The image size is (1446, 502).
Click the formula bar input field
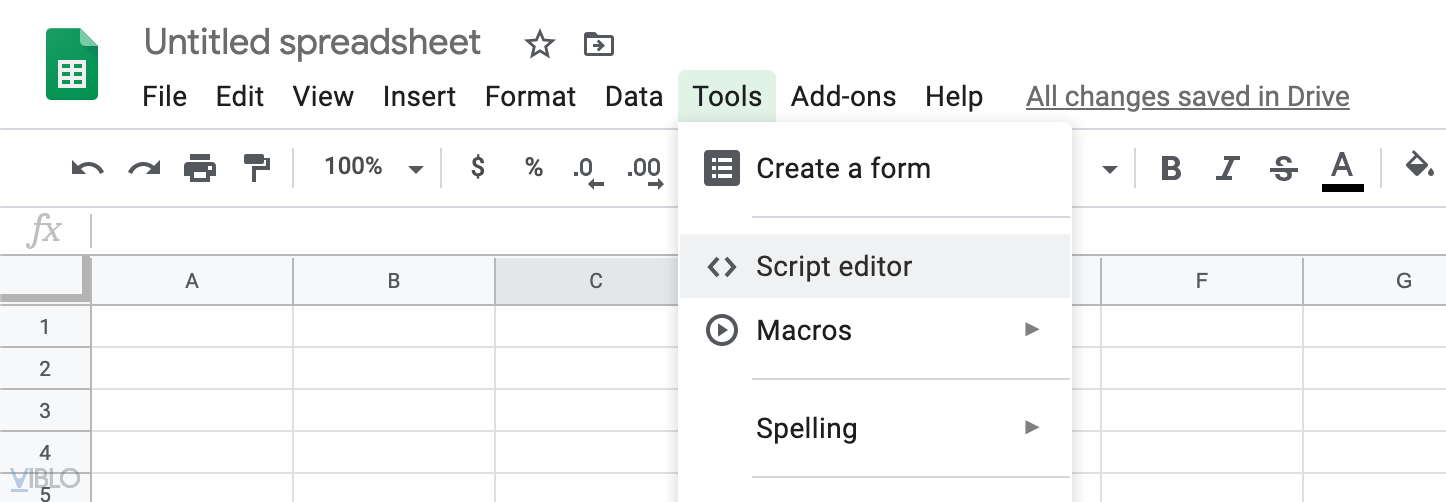click(x=380, y=232)
